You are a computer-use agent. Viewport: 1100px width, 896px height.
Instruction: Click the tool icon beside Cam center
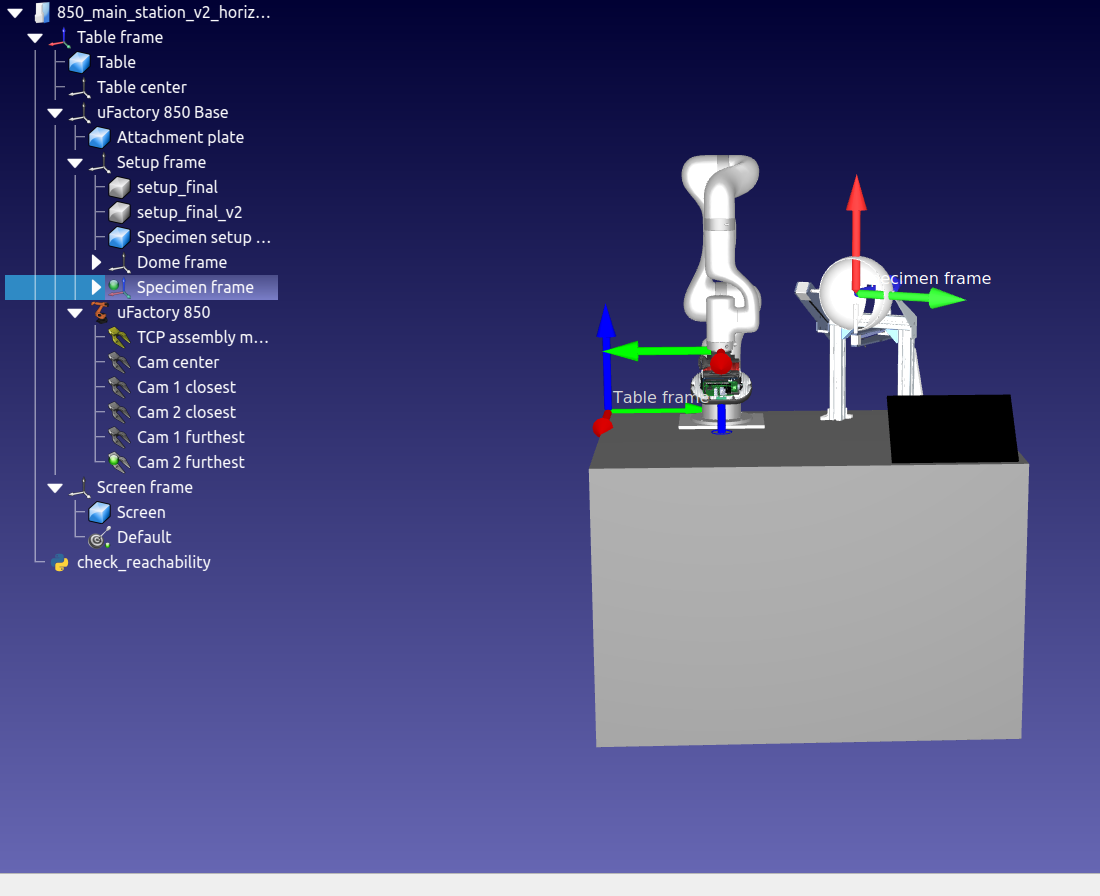119,363
